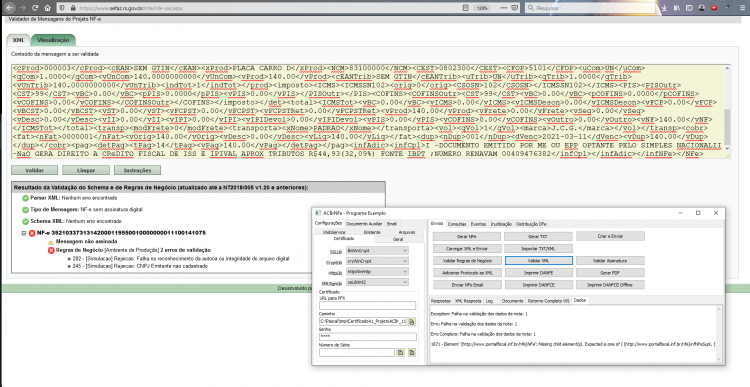Reload the page with the refresh icon
Screen dimensions: 750x387
pos(35,8)
